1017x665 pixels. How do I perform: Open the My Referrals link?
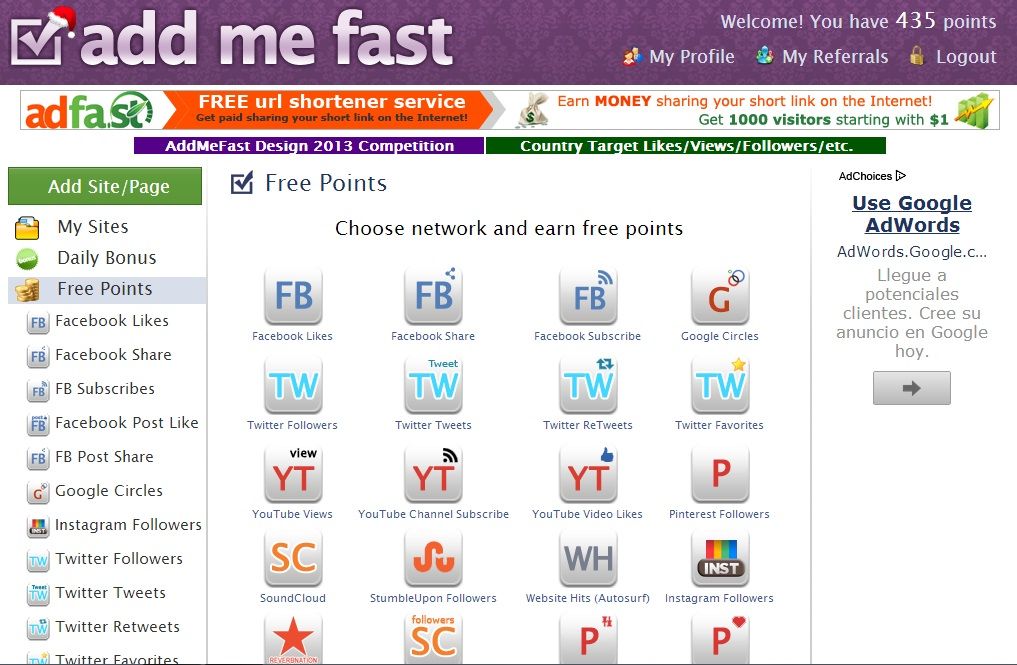point(835,57)
